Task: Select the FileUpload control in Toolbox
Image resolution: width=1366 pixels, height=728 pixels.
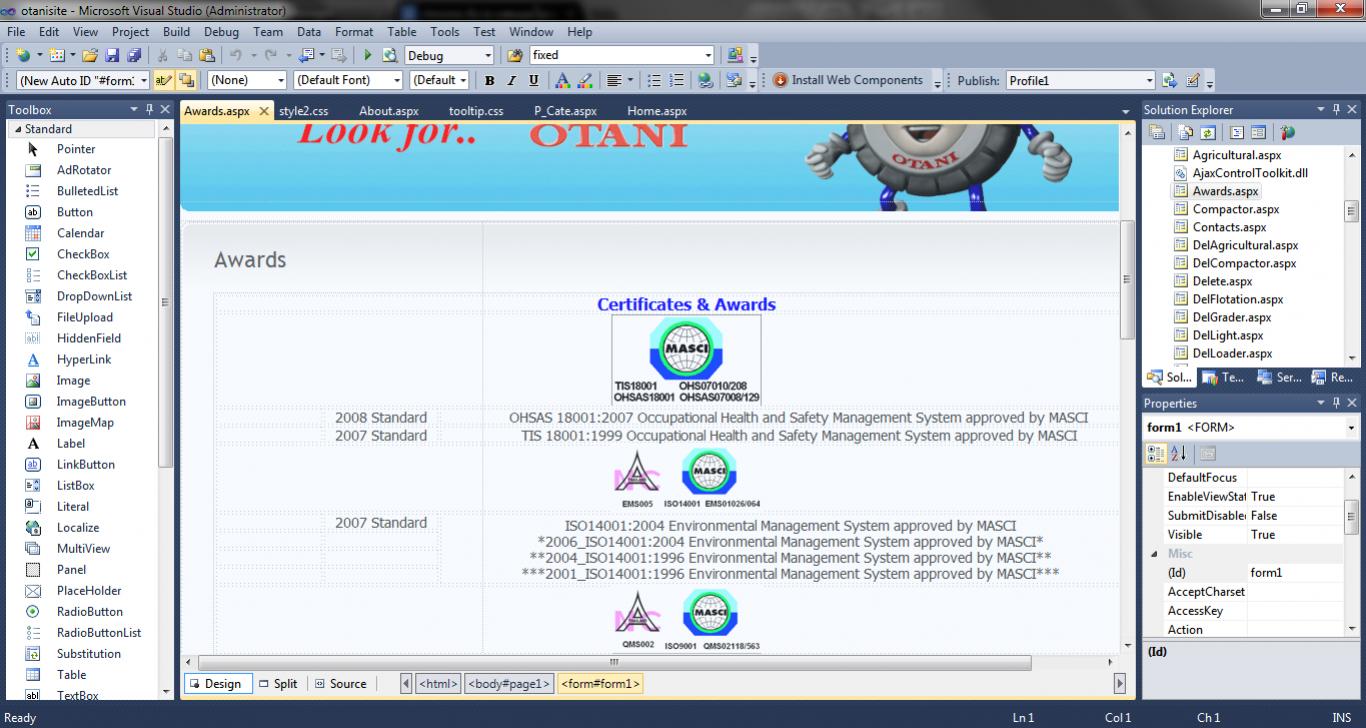Action: click(x=84, y=317)
